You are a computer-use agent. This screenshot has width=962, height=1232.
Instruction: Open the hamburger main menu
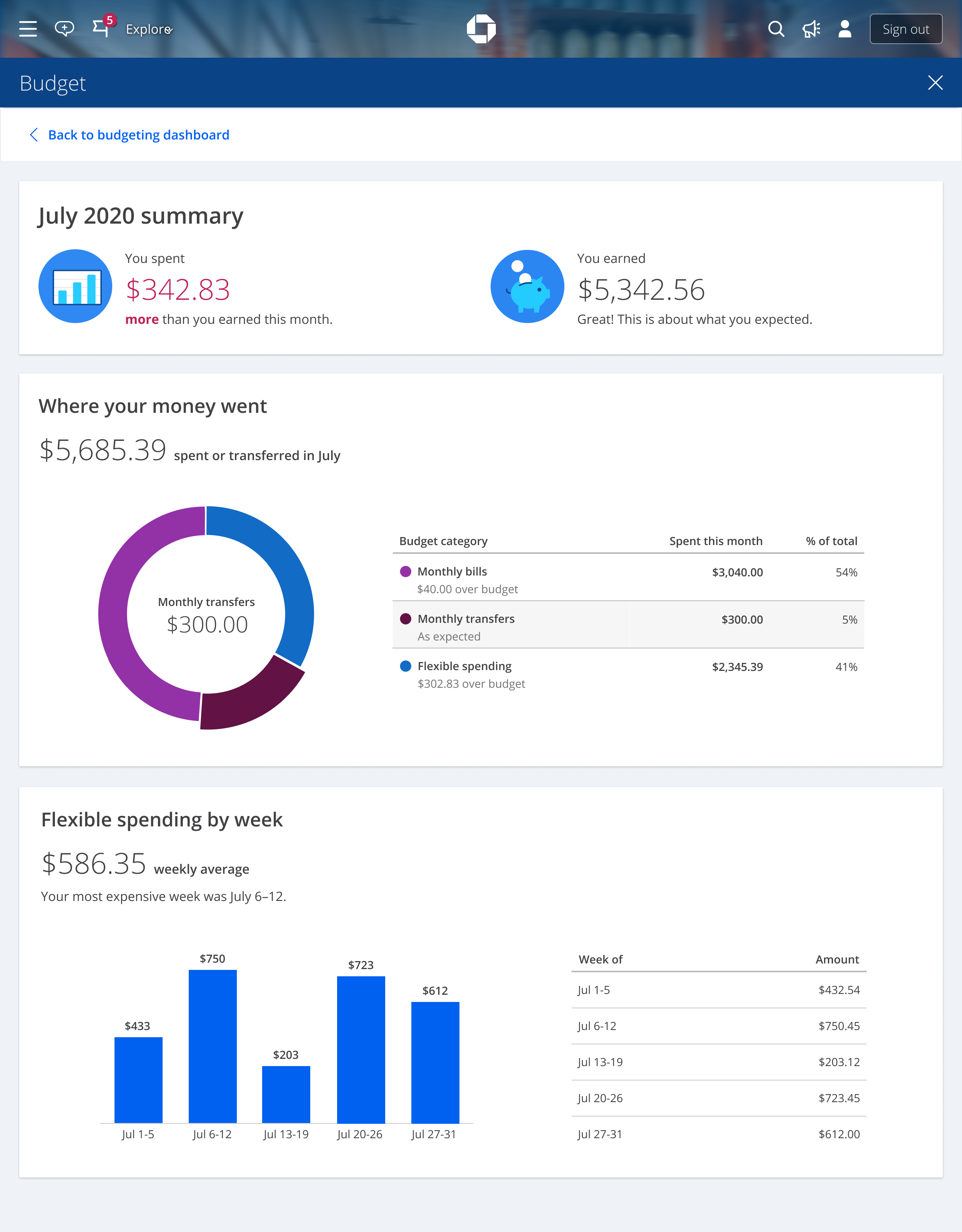[x=28, y=29]
